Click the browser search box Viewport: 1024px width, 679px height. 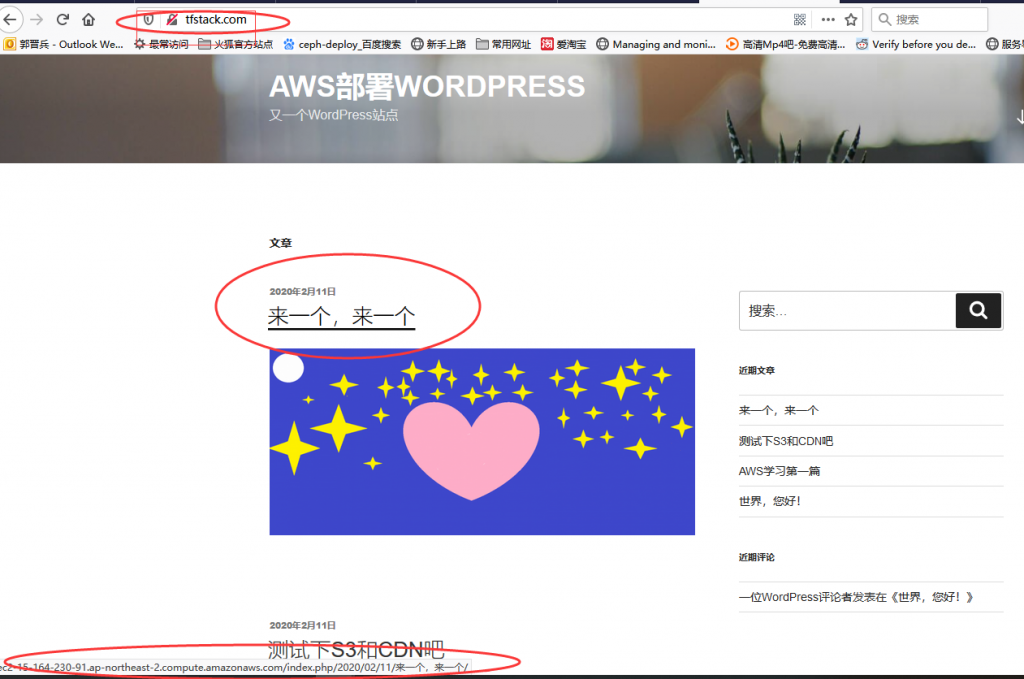point(929,20)
